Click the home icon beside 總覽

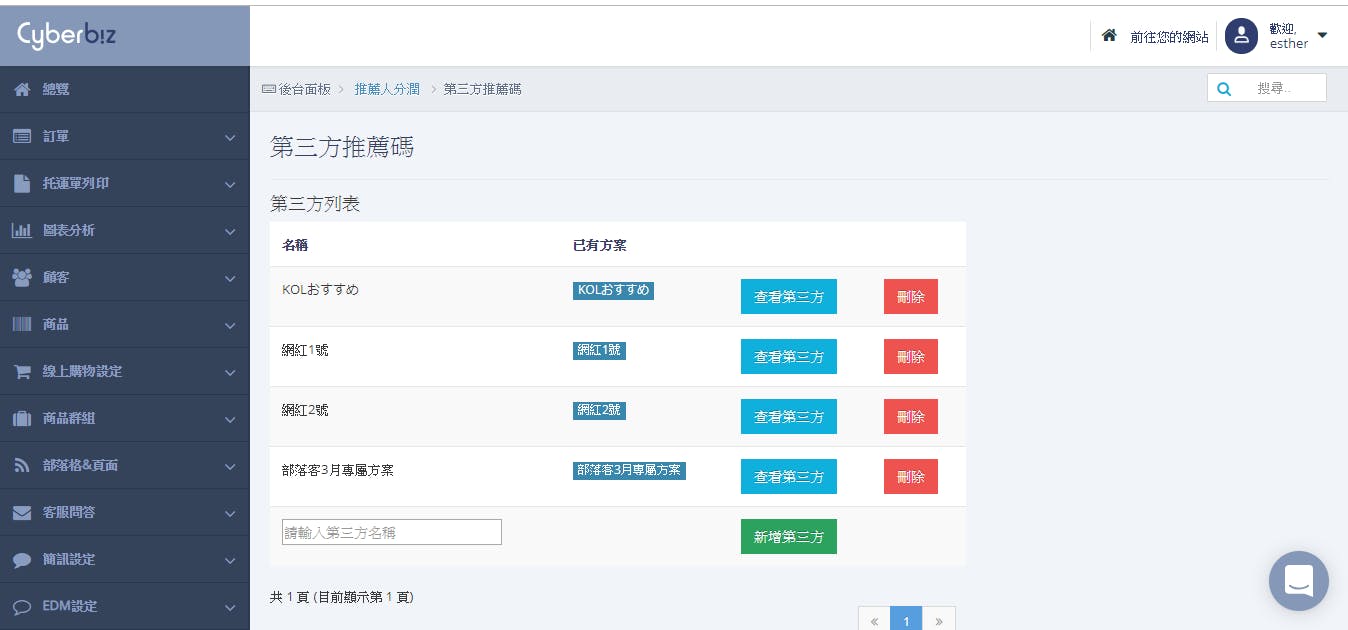point(22,90)
